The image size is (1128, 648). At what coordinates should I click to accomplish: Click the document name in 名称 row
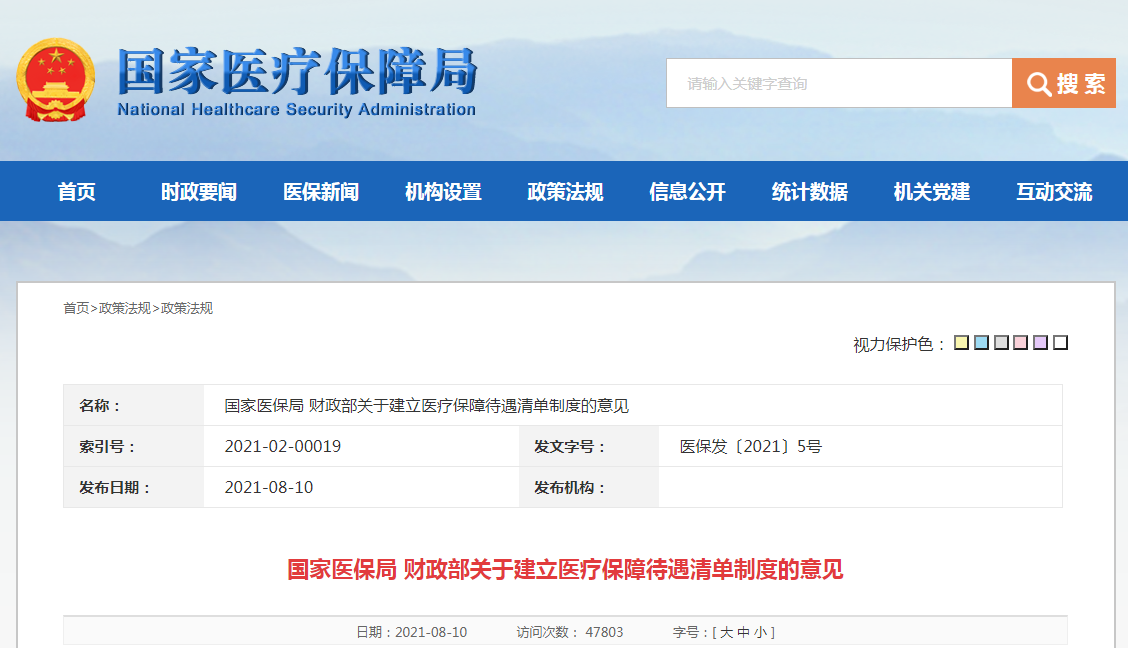tap(427, 406)
